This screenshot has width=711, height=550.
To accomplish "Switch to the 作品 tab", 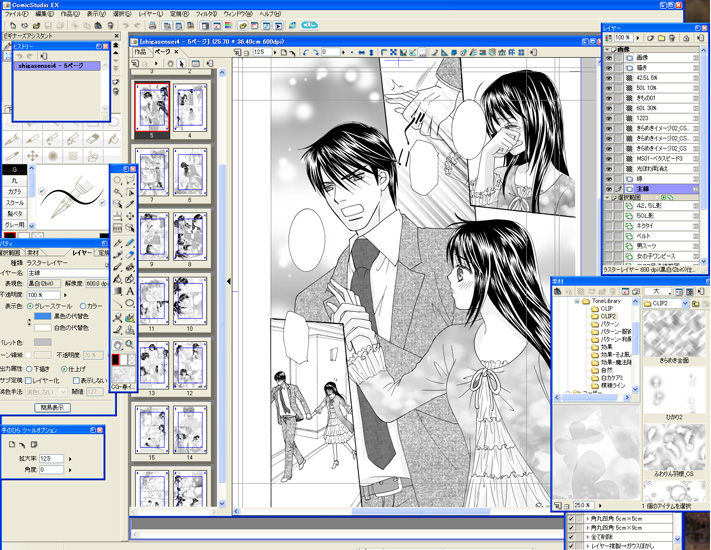I will coord(140,52).
